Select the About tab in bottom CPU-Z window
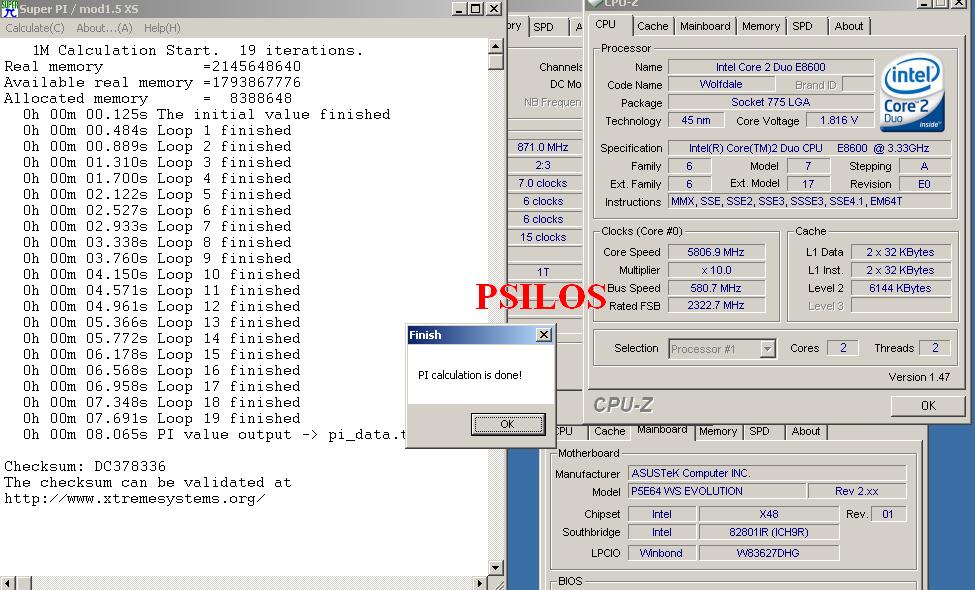975x590 pixels. (x=806, y=431)
